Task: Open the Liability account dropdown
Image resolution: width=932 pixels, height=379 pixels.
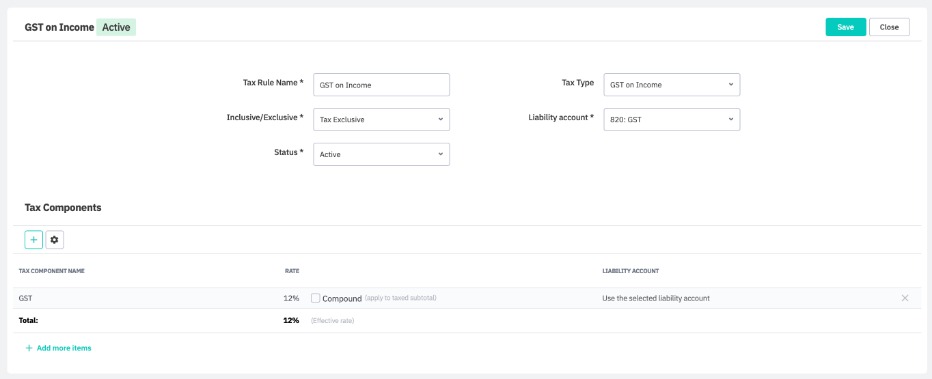Action: click(672, 119)
